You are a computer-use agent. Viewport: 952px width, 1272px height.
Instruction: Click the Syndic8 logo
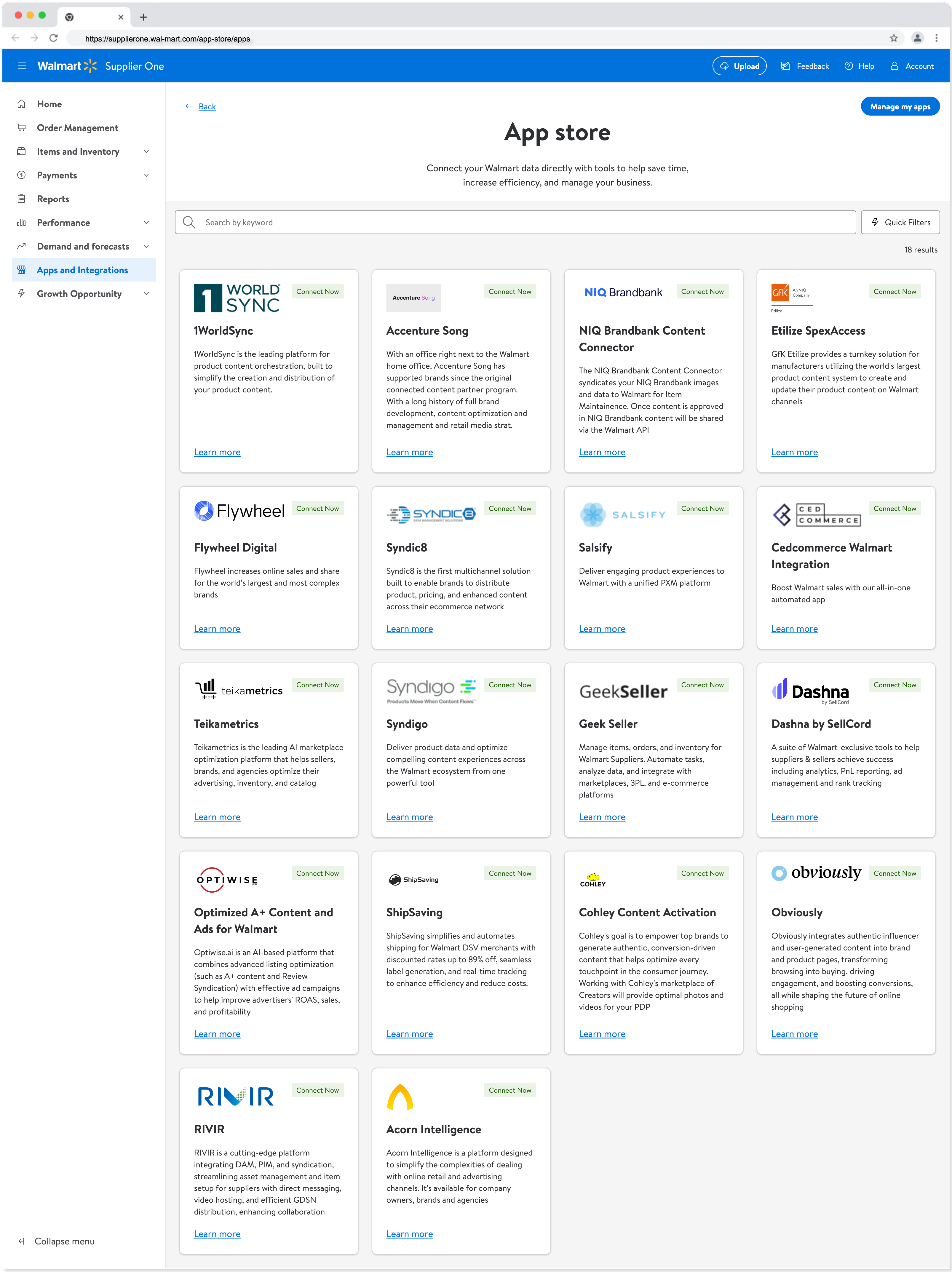click(432, 514)
